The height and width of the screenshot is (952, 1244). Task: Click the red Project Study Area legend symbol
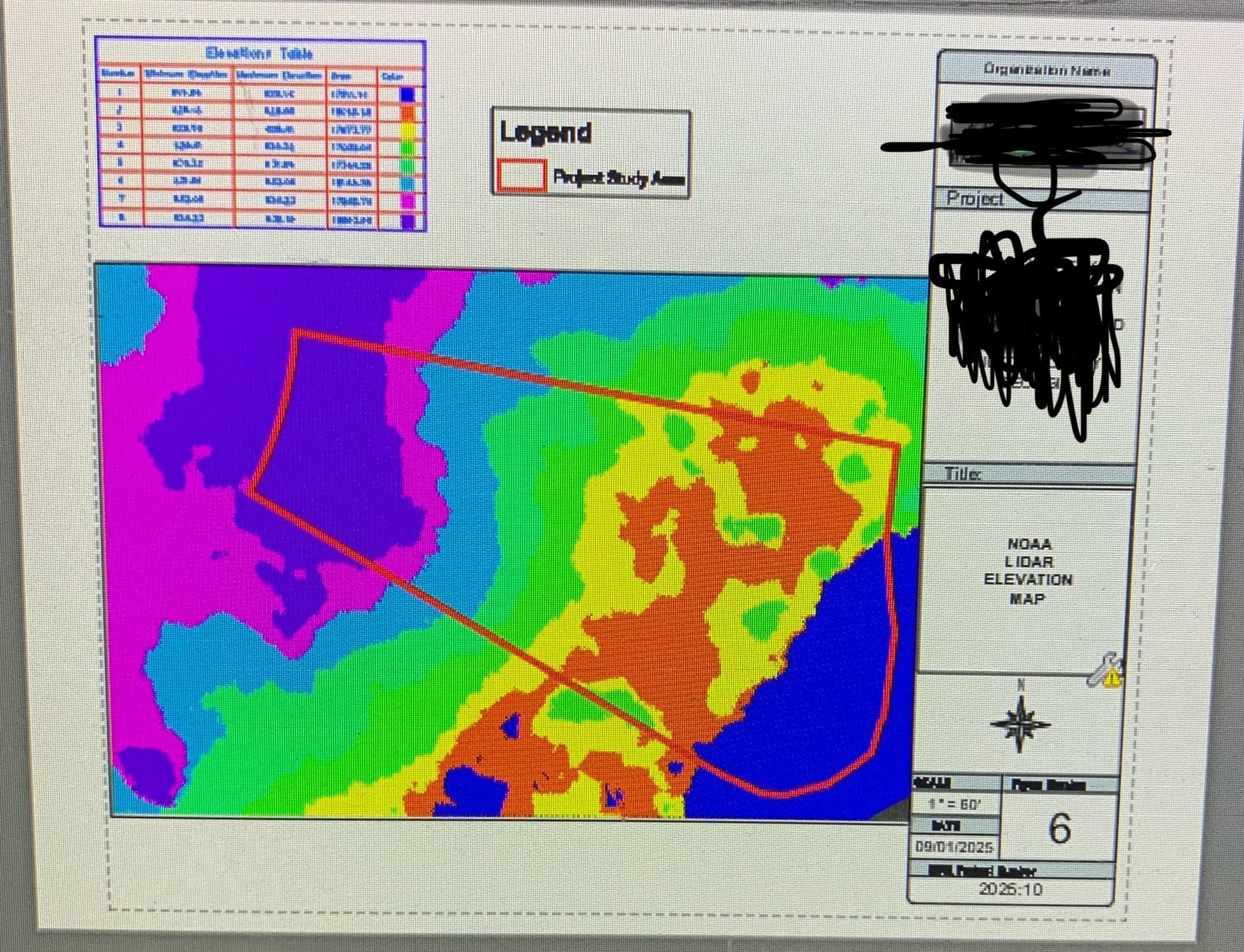[522, 176]
